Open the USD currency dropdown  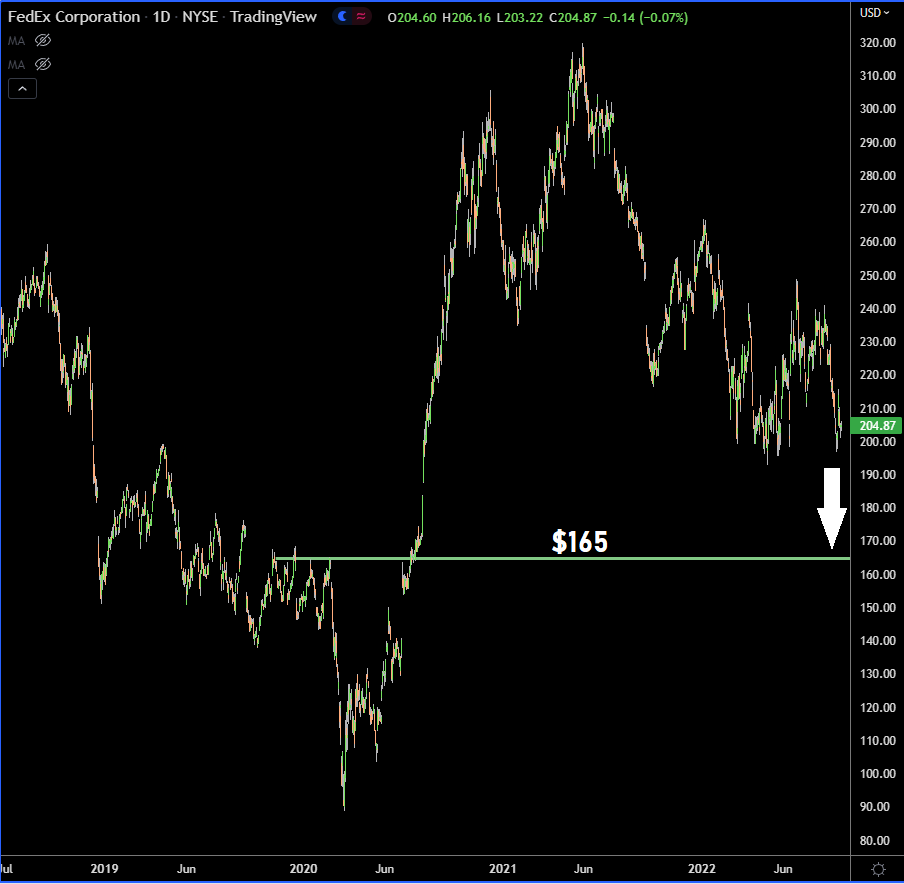pyautogui.click(x=874, y=13)
